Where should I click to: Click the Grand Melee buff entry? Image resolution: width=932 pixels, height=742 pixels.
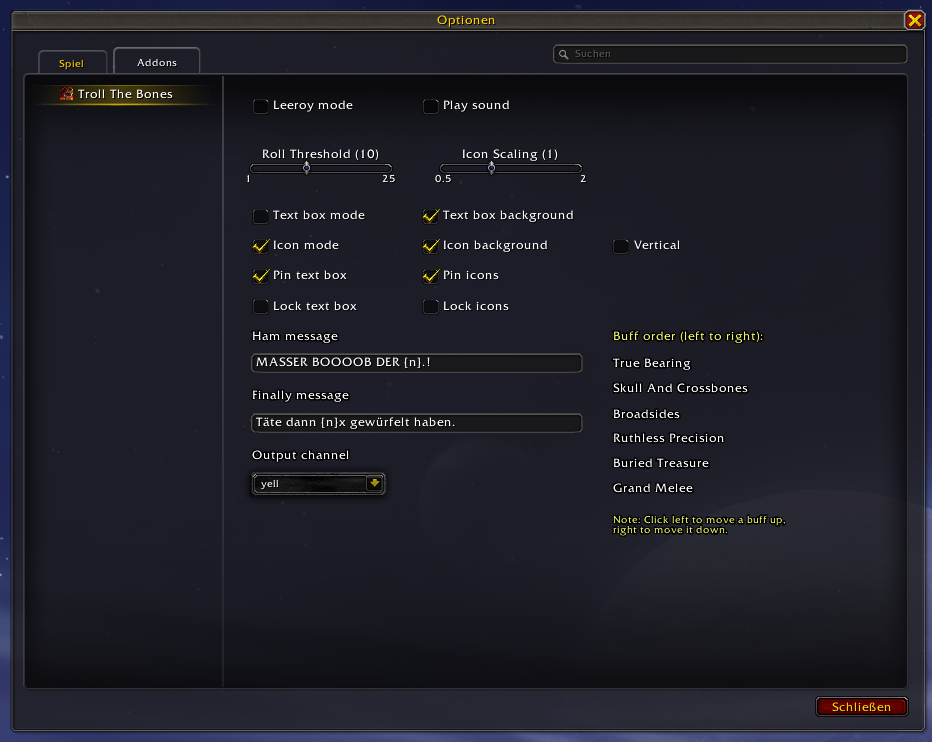652,489
